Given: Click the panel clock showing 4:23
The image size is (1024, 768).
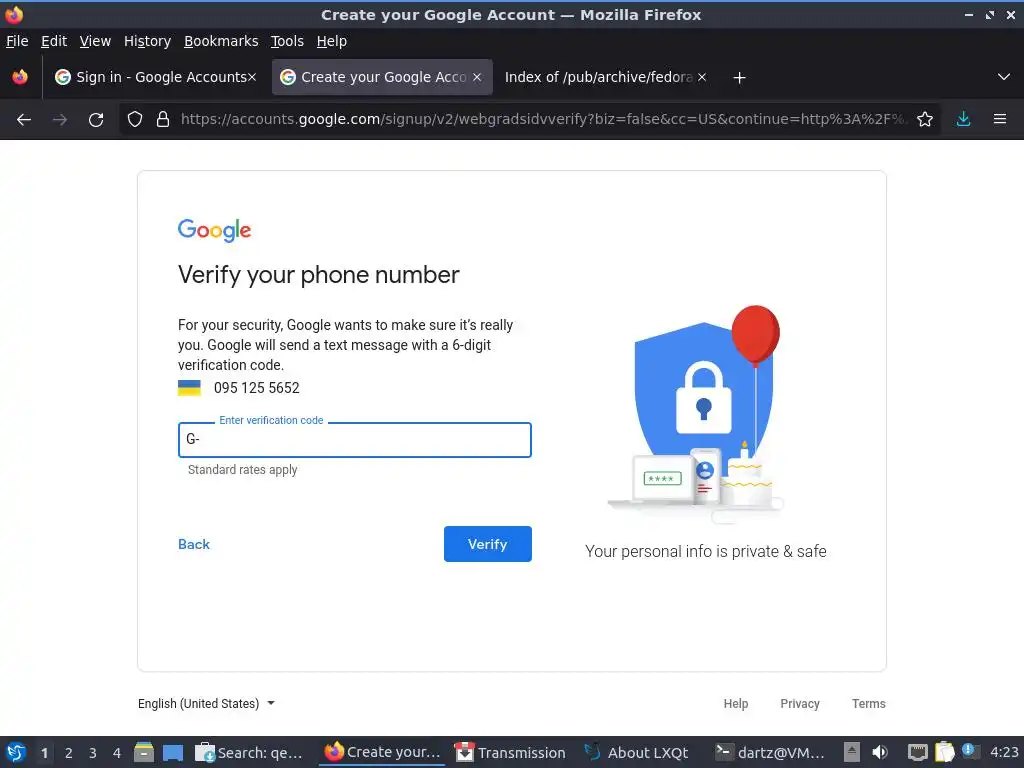Looking at the screenshot, I should click(1004, 752).
